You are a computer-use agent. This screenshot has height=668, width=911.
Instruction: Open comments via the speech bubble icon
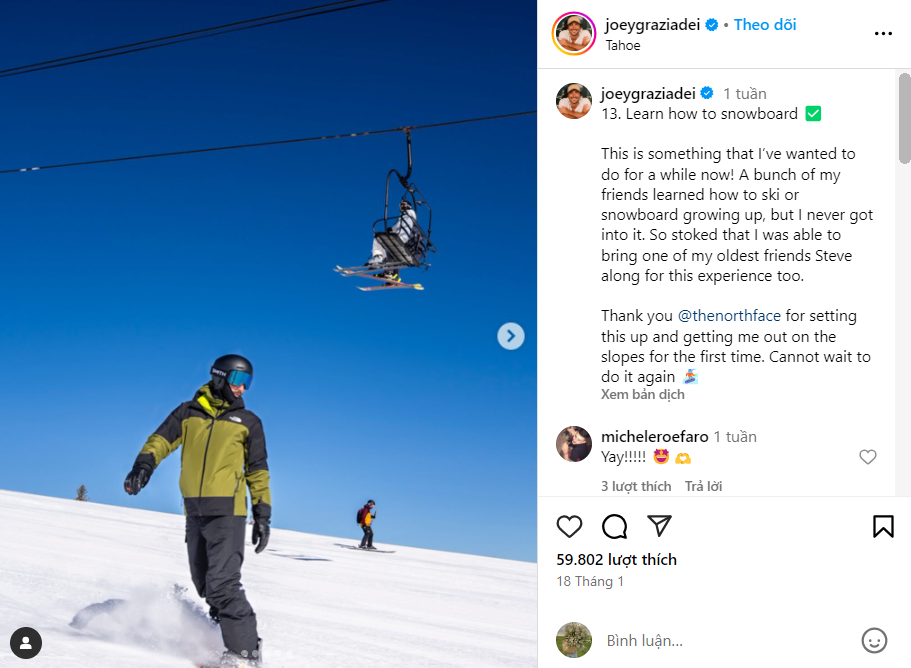[x=614, y=526]
